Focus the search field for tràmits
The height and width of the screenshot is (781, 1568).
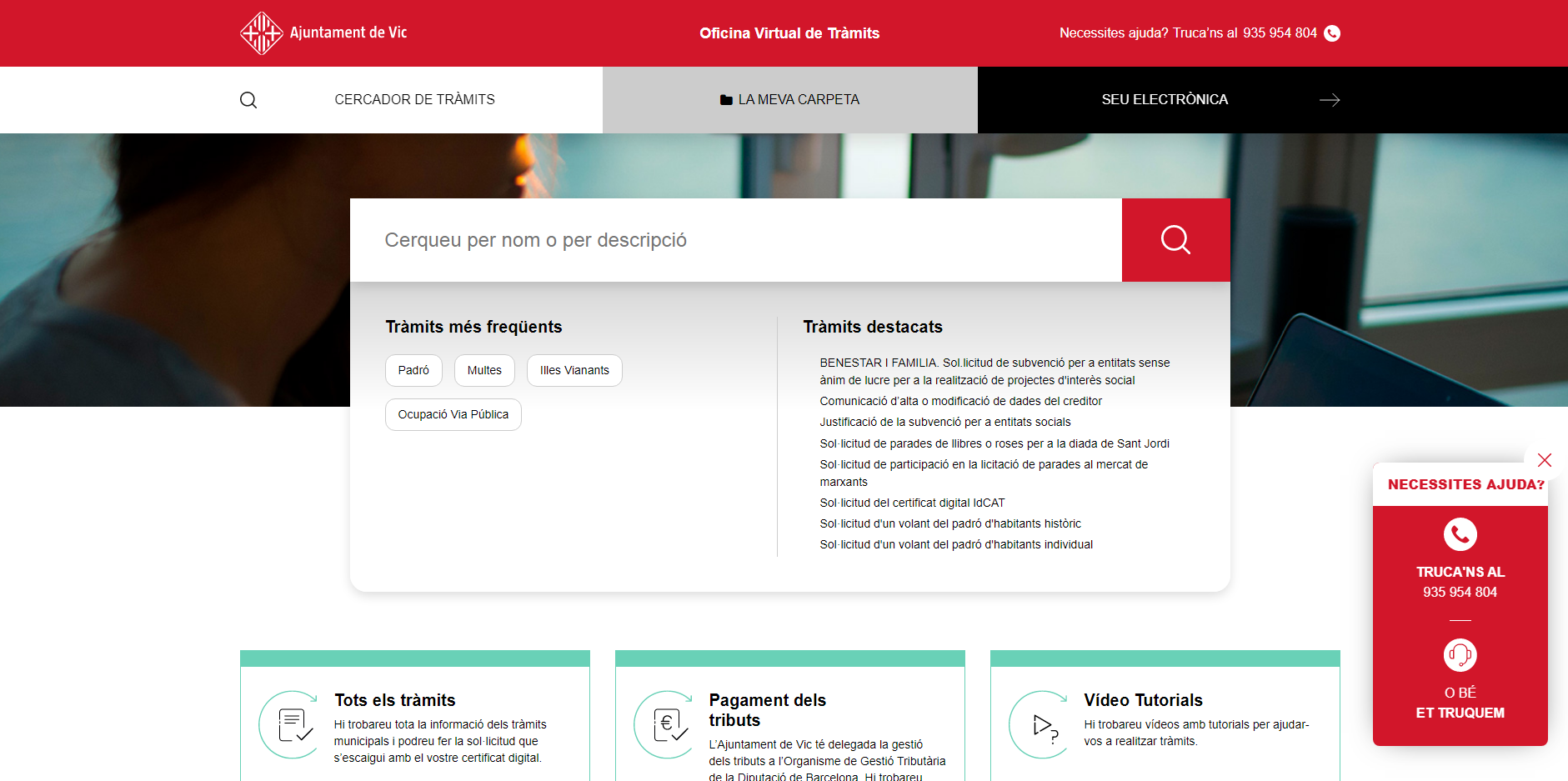click(x=735, y=240)
